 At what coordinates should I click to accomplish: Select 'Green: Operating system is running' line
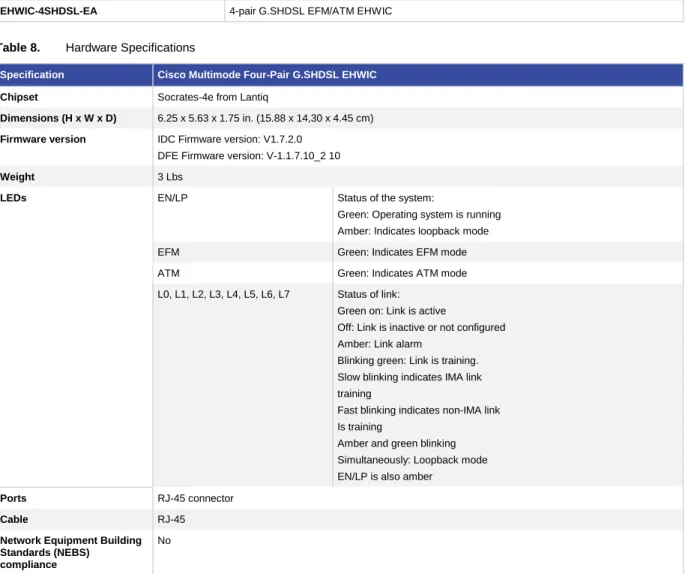click(x=419, y=214)
